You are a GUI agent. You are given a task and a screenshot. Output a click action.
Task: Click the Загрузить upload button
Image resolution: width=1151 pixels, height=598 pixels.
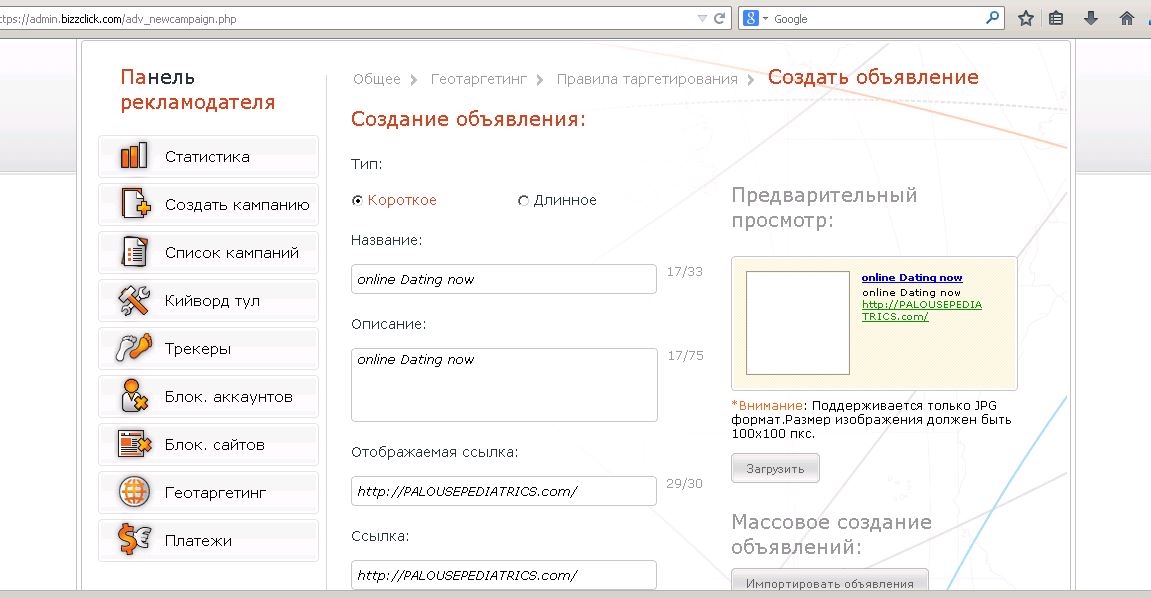pos(775,468)
